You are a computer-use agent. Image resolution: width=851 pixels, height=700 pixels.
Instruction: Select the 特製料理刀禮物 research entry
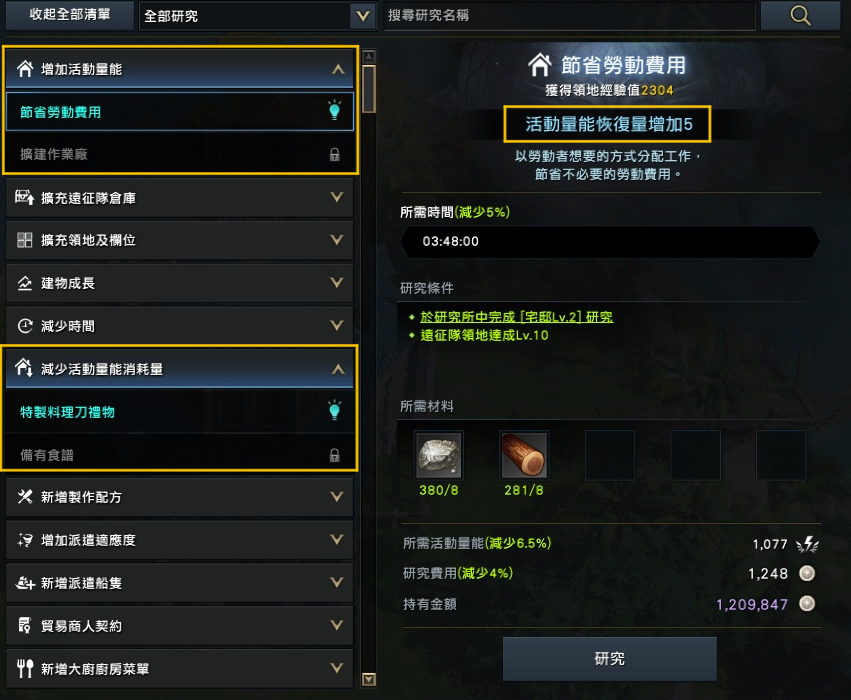click(x=180, y=412)
